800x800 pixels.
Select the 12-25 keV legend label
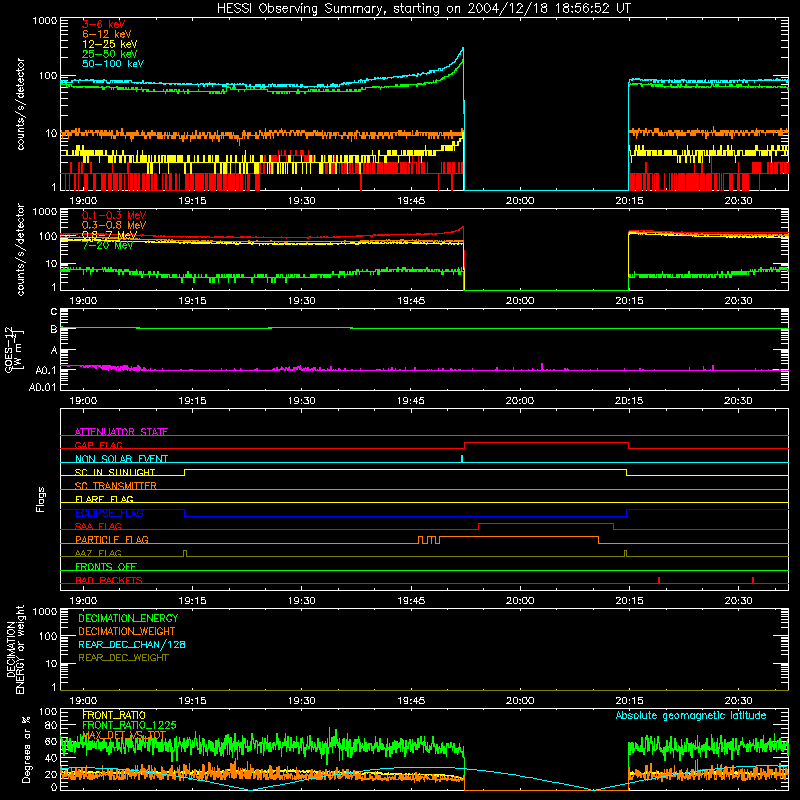109,44
